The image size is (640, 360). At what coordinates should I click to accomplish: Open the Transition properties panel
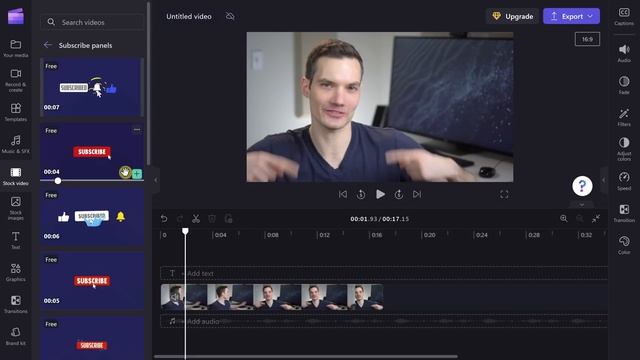[624, 213]
